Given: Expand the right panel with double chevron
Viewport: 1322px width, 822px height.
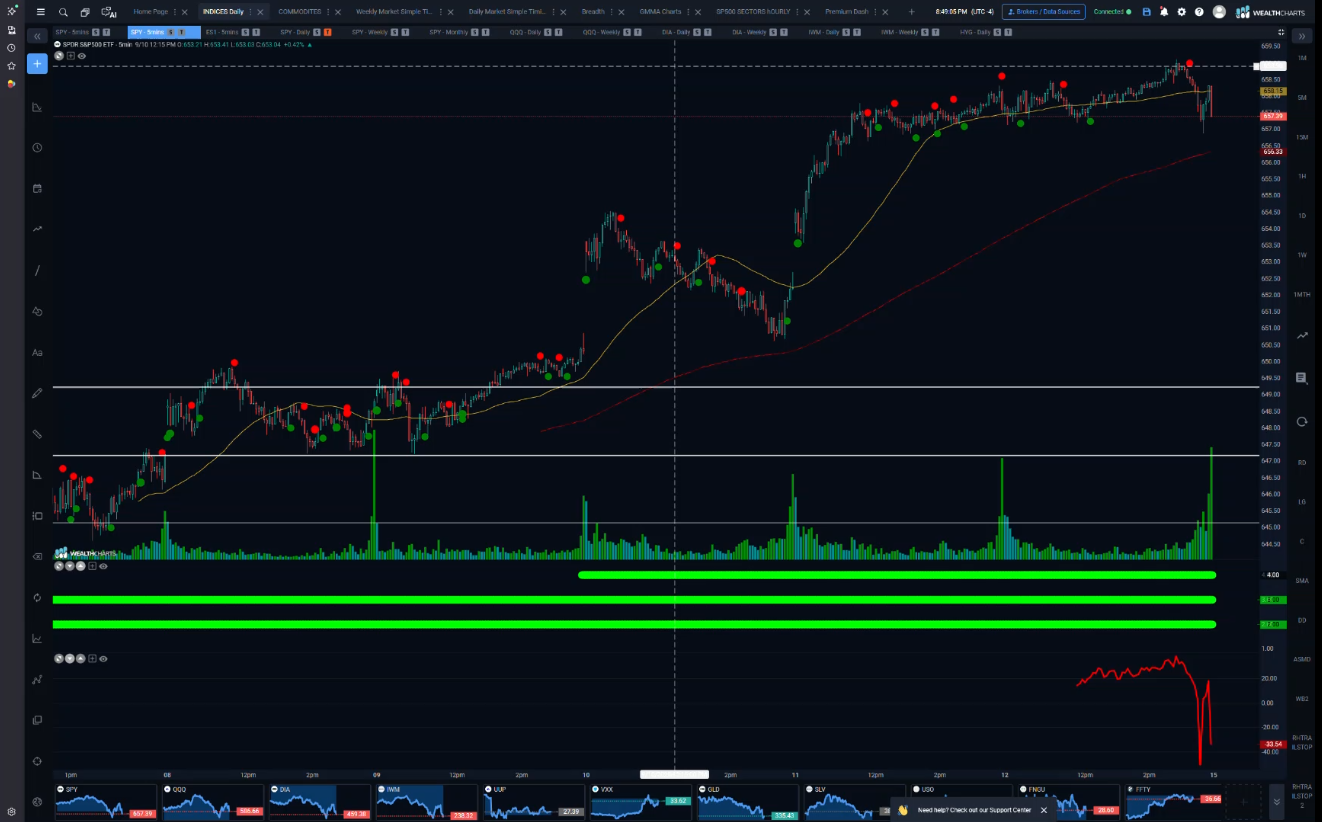Looking at the screenshot, I should point(1302,36).
